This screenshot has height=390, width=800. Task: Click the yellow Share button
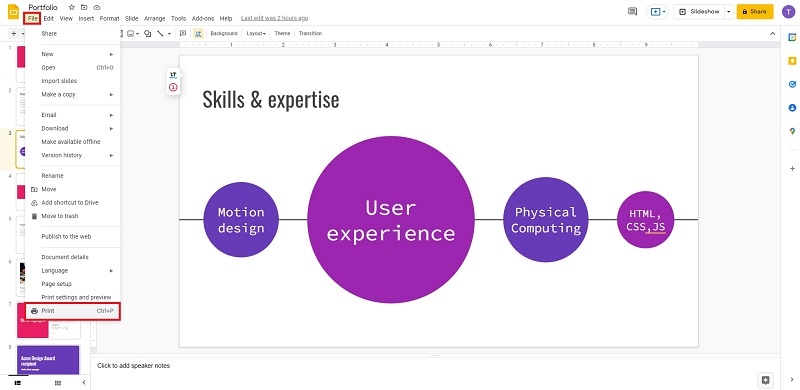tap(755, 11)
